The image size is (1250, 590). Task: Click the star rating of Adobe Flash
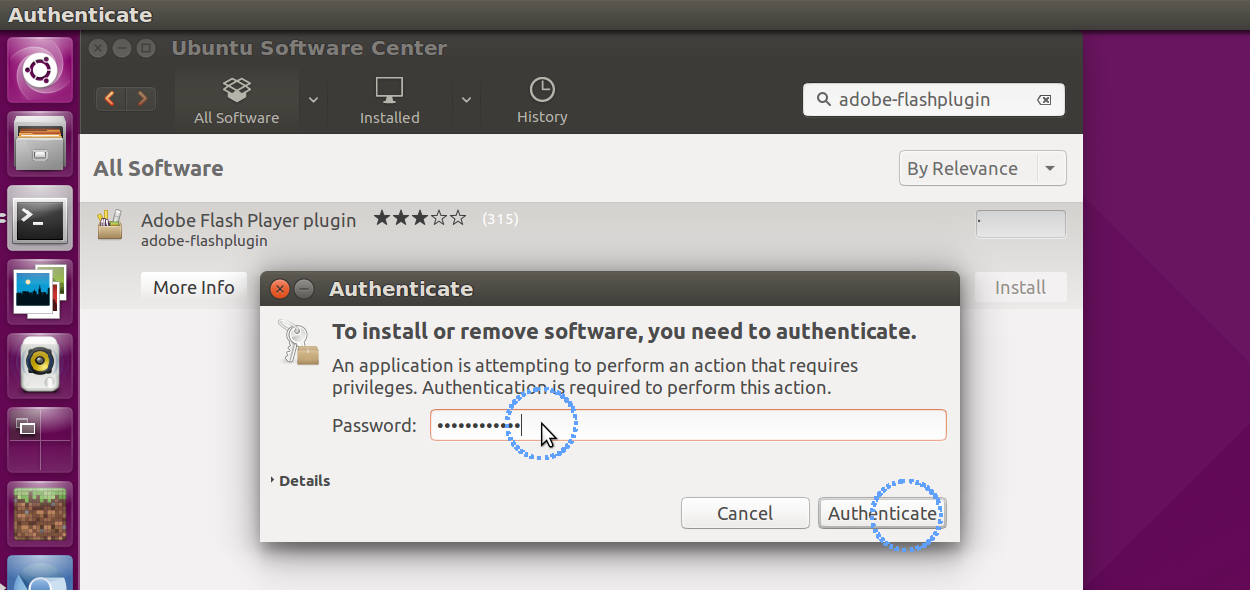[420, 218]
